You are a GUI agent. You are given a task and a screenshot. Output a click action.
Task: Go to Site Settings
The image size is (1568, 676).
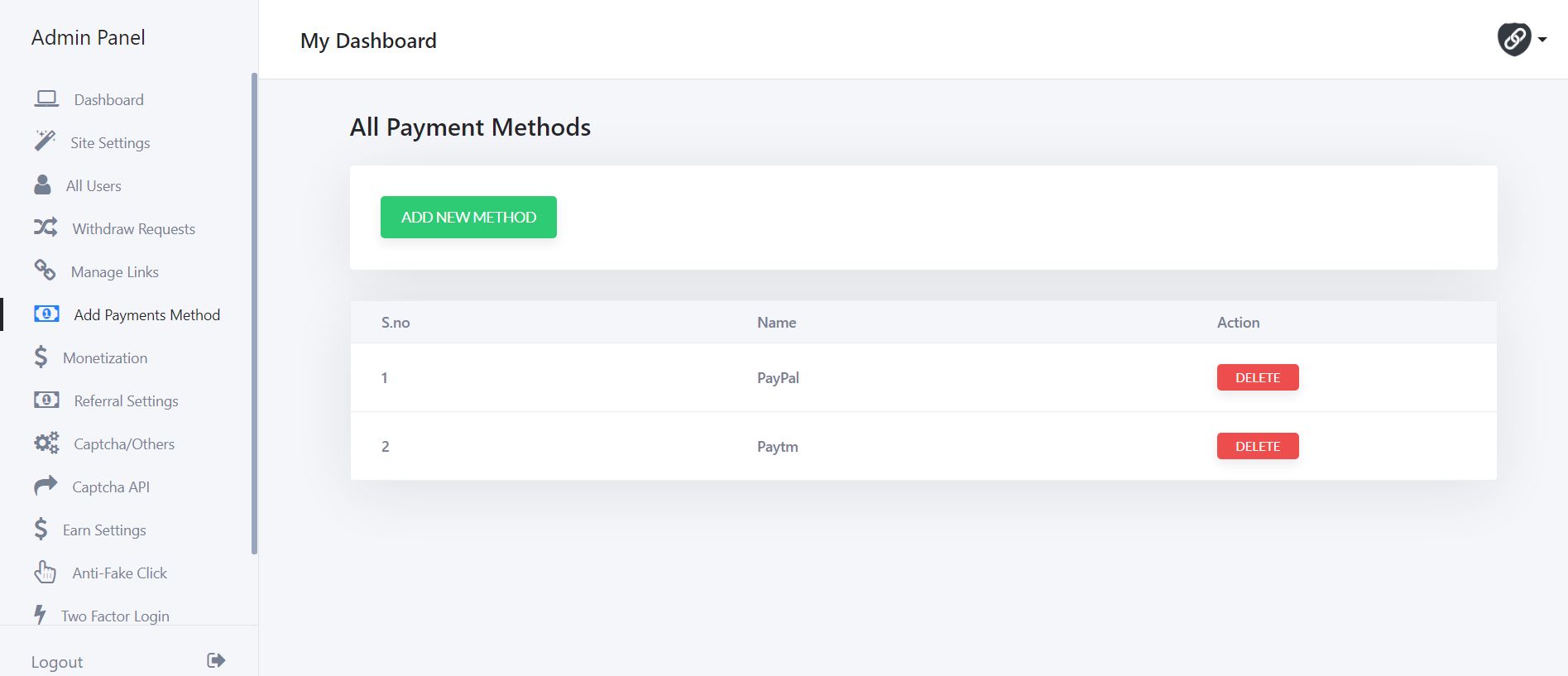point(110,143)
